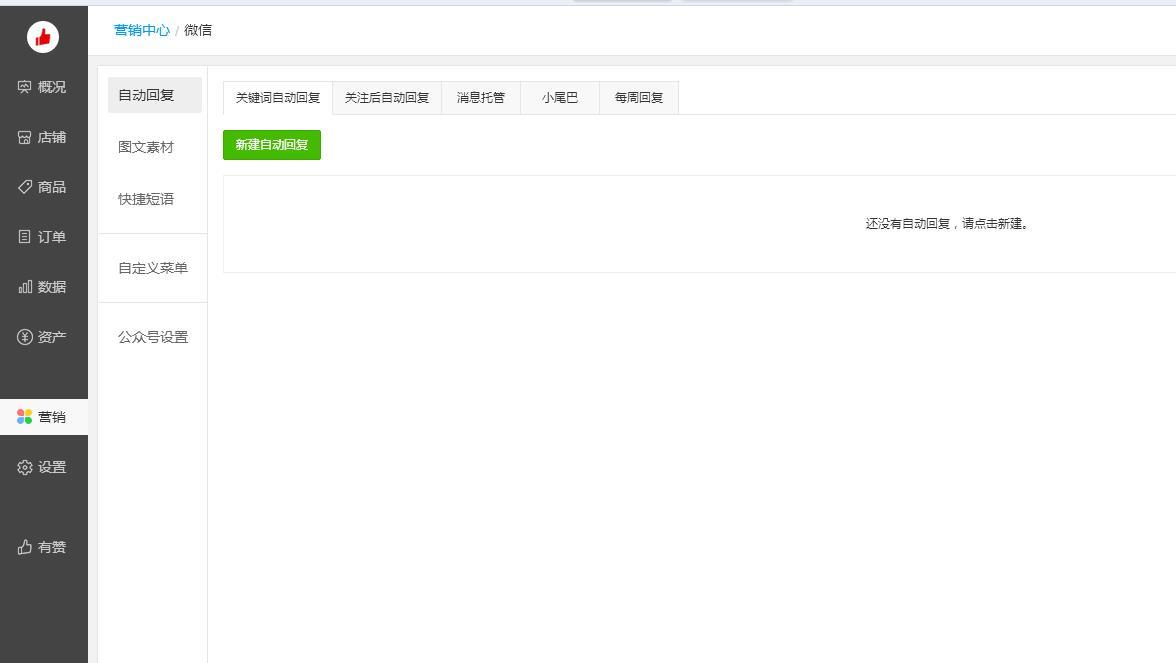
Task: Open the 数据 bar chart icon
Action: click(25, 286)
